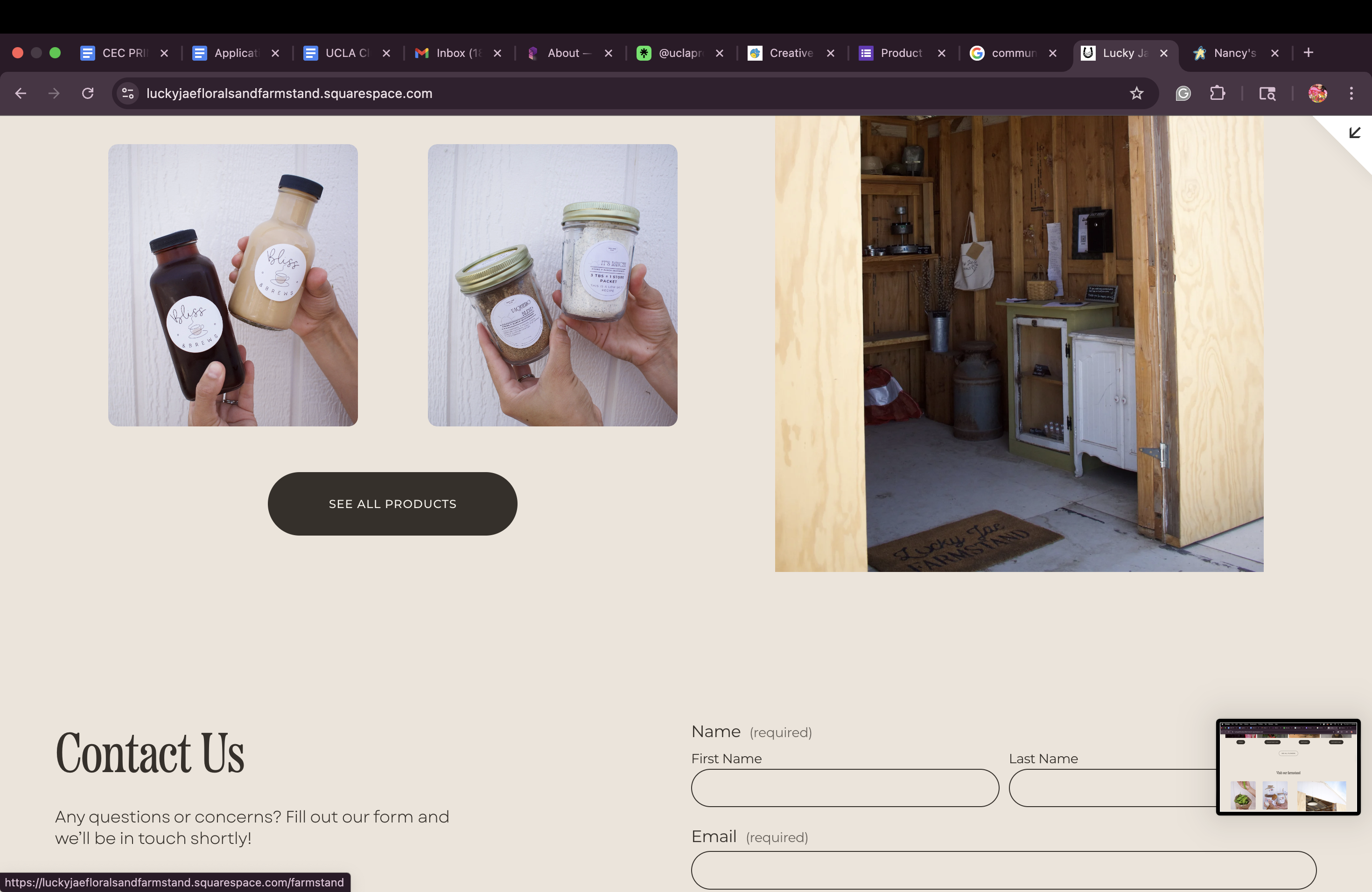Open the Chrome three-dot menu
Image resolution: width=1372 pixels, height=892 pixels.
[x=1351, y=93]
